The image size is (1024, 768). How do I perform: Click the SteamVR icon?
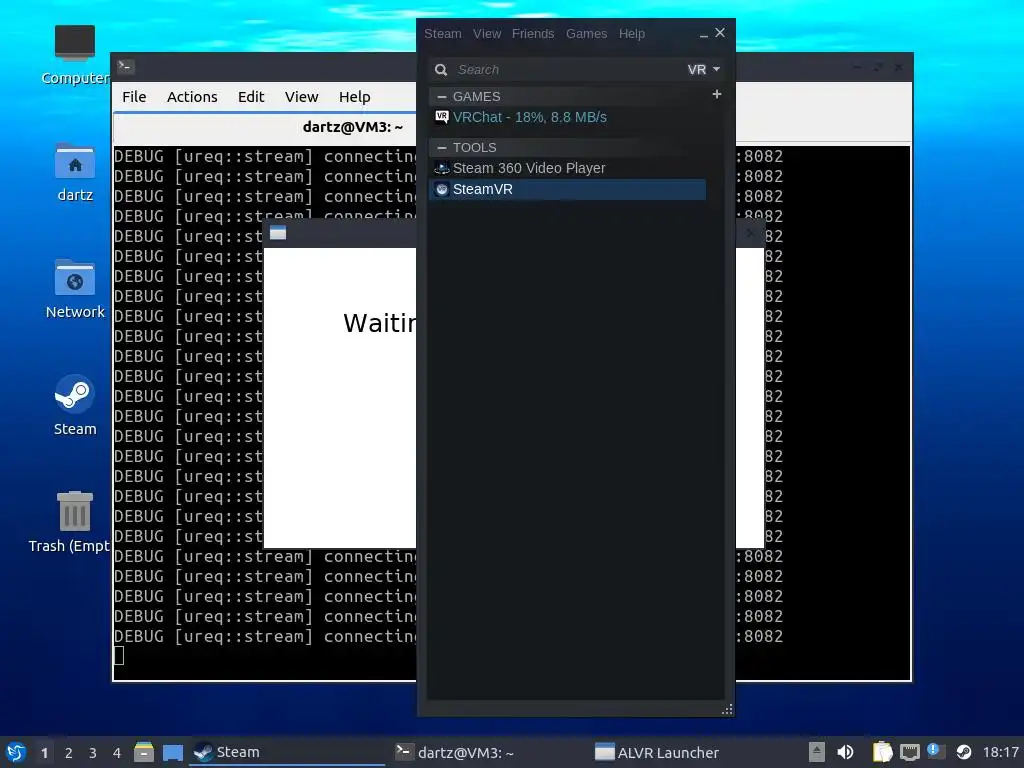[x=442, y=189]
